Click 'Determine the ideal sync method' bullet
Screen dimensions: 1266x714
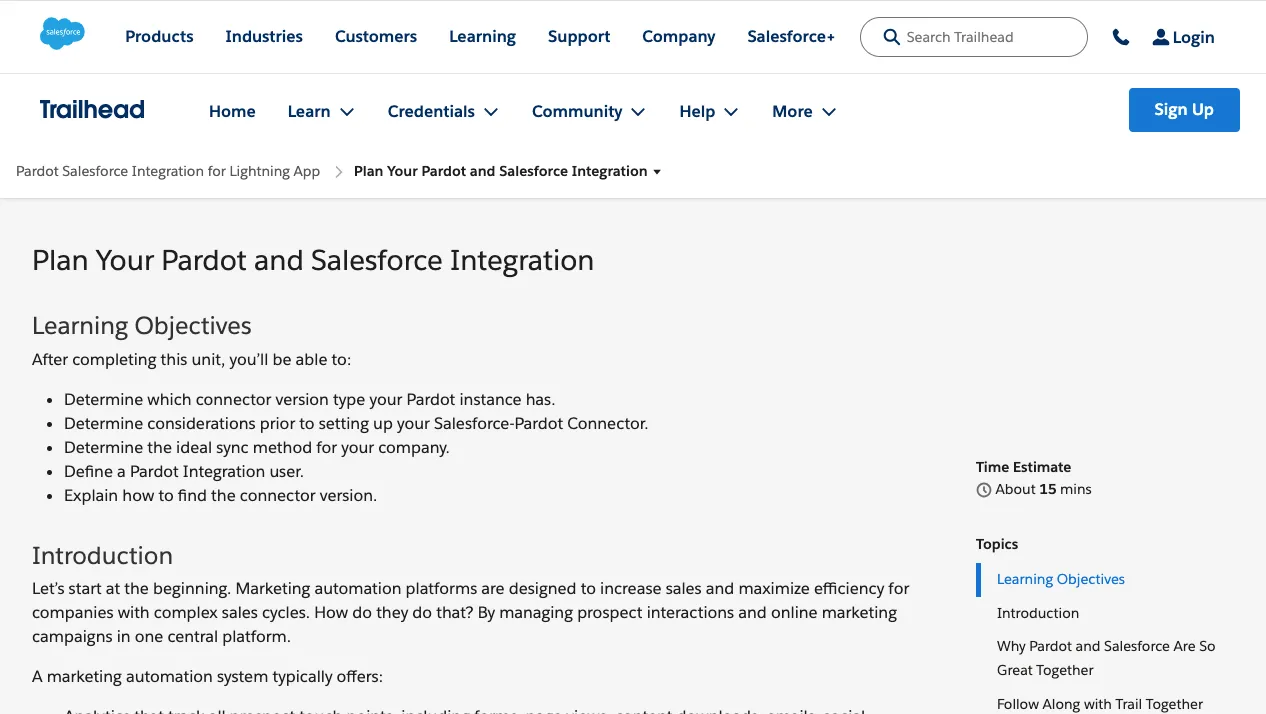coord(257,447)
